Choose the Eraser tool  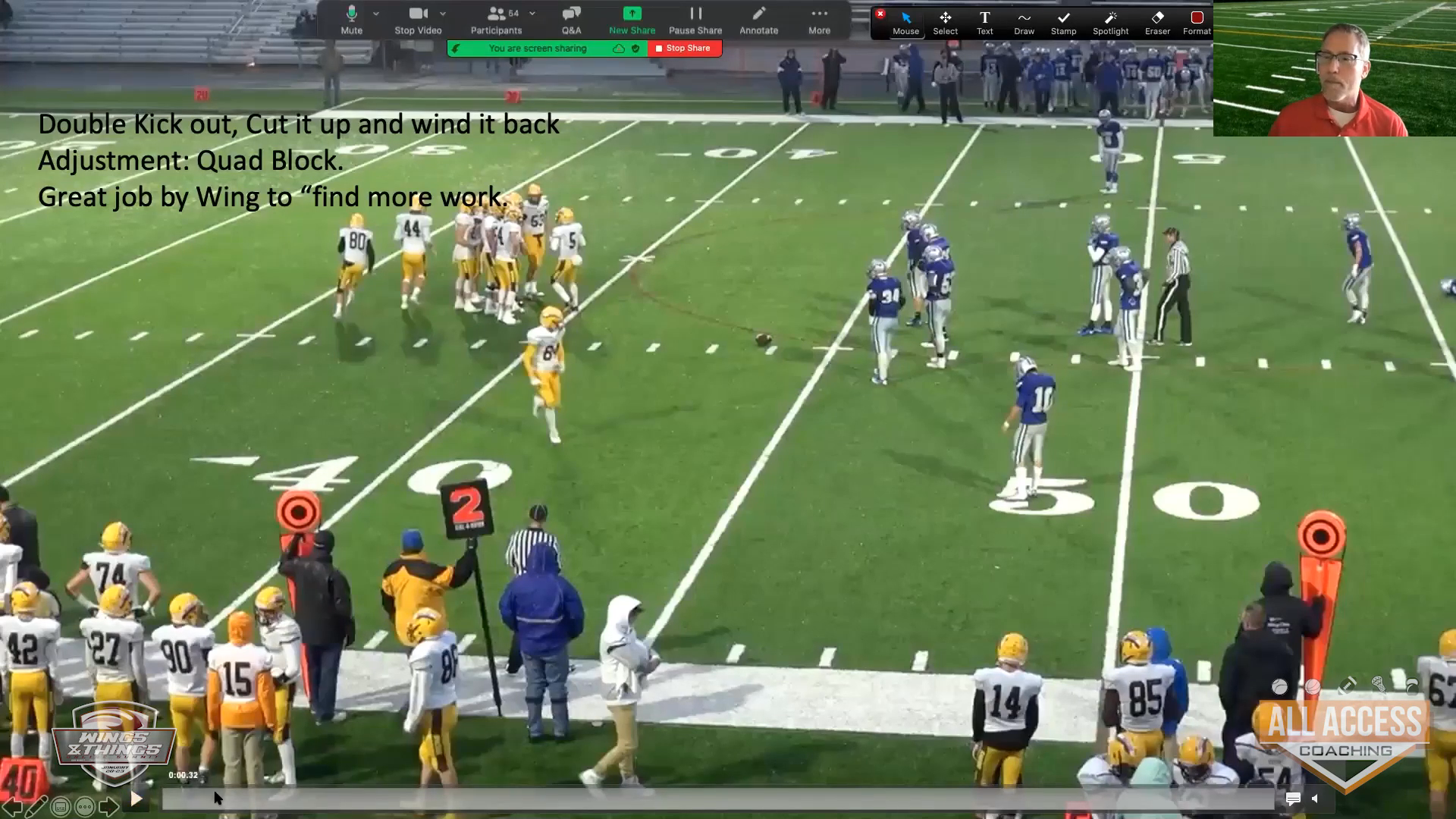[1157, 21]
